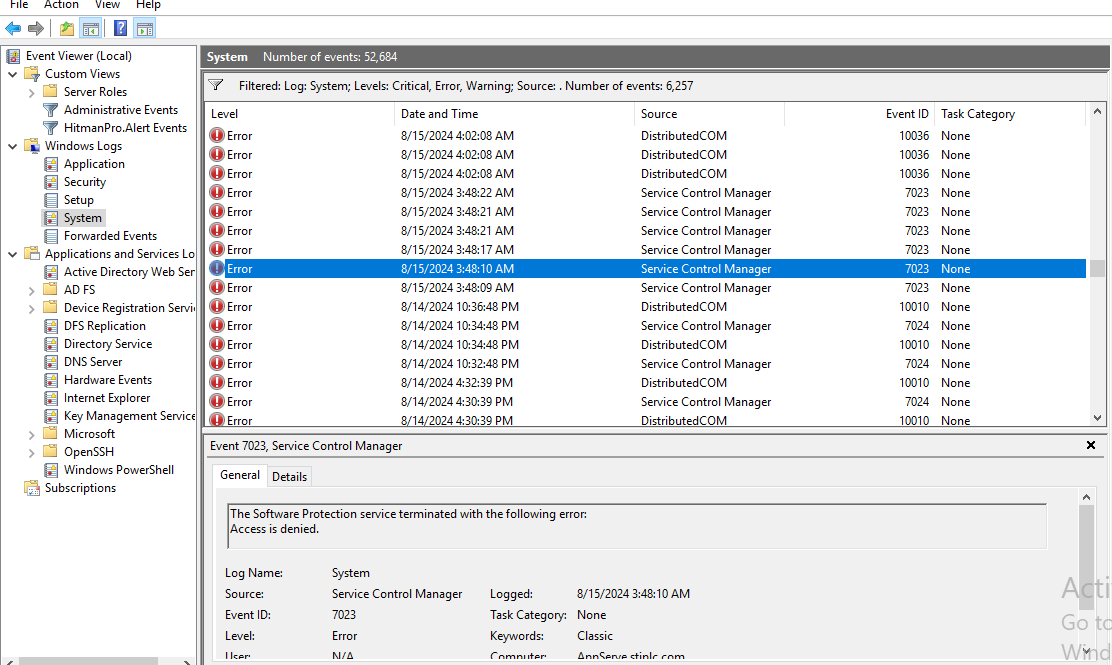Open the Action menu

tap(61, 5)
